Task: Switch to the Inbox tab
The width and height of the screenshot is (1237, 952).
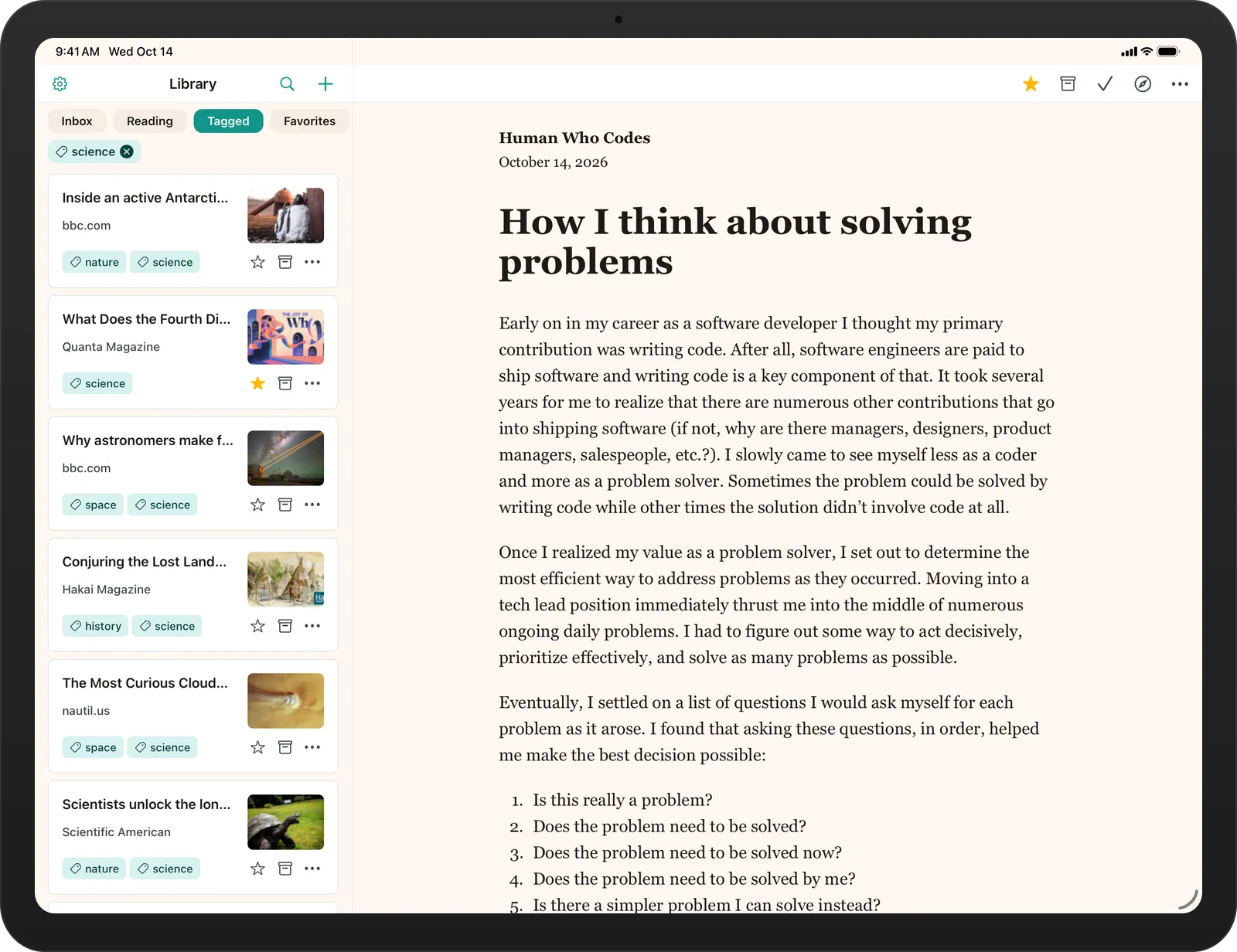Action: 77,121
